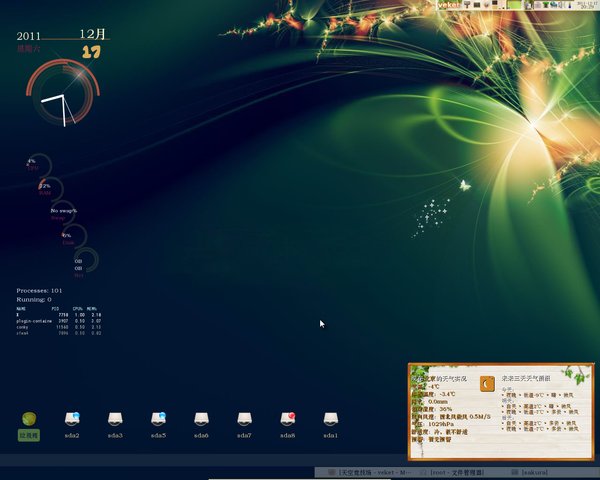Open the sda8 drive icon
The width and height of the screenshot is (600, 480).
[x=287, y=420]
